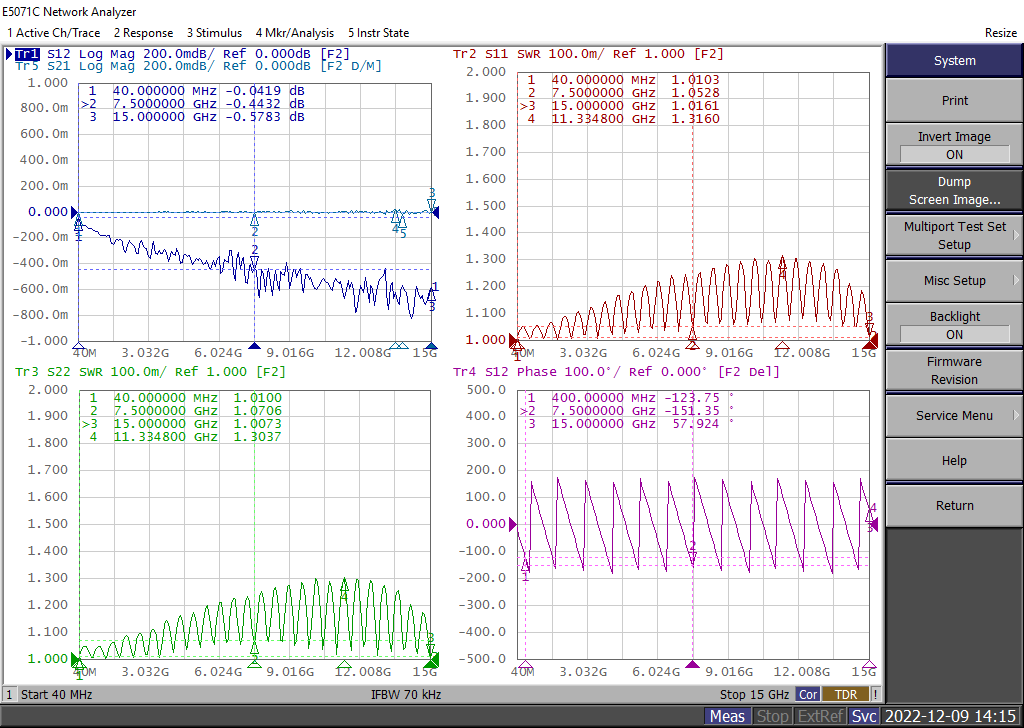Click Tr2 red reference arrow at 1.000
This screenshot has width=1024, height=728.
pyautogui.click(x=513, y=340)
